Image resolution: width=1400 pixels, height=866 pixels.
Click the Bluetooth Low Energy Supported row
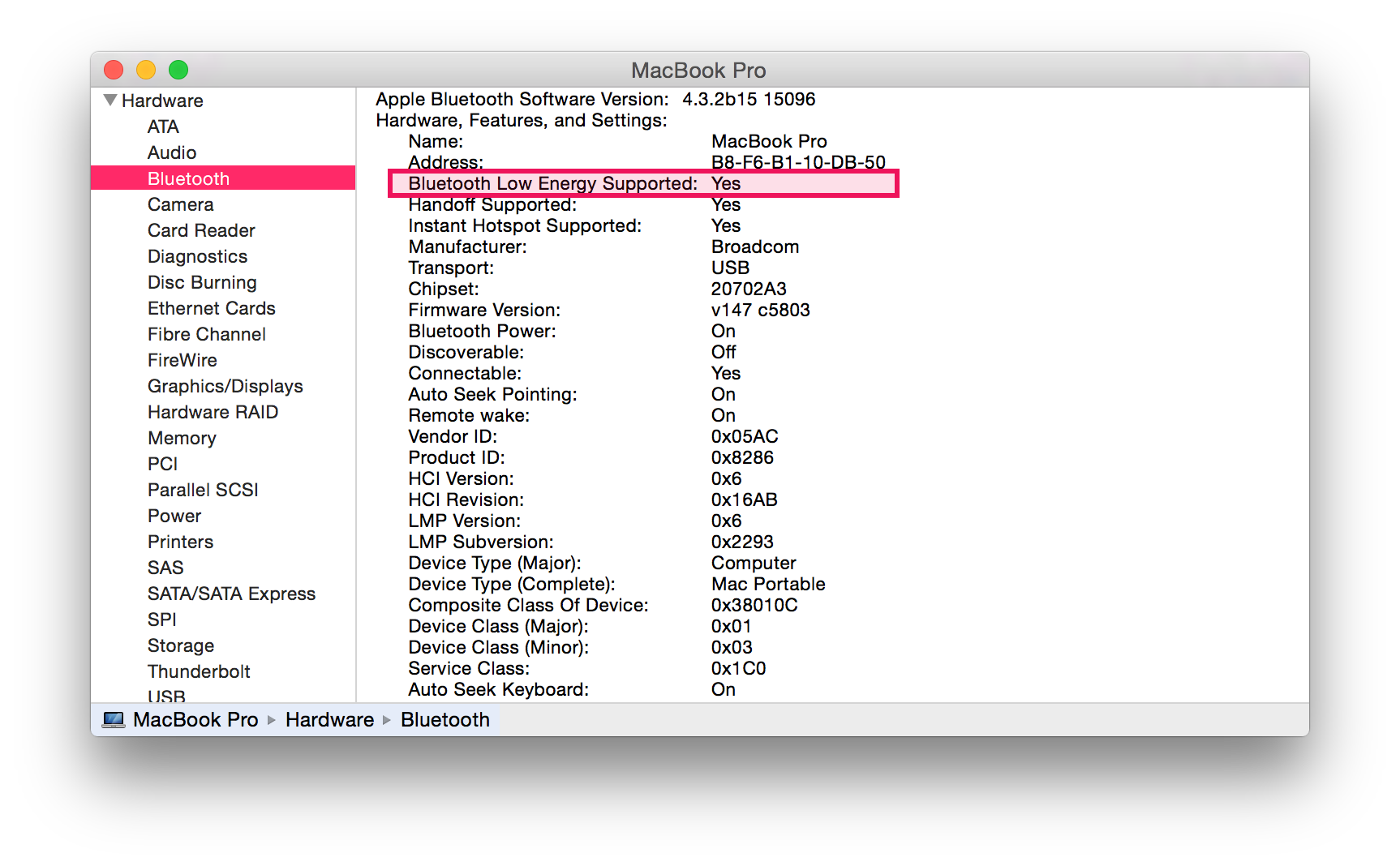click(644, 183)
